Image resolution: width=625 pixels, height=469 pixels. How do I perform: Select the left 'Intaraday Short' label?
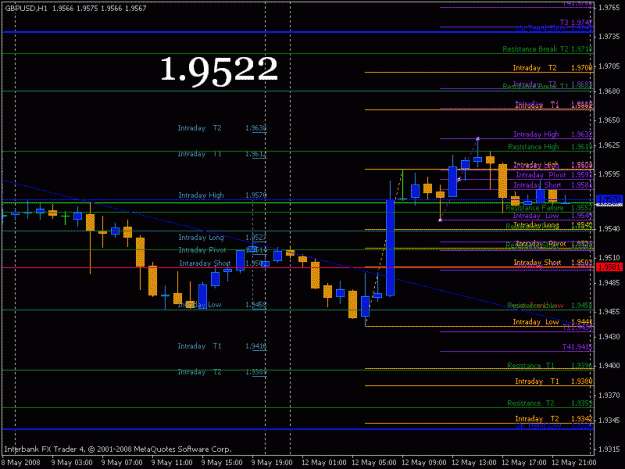point(205,263)
